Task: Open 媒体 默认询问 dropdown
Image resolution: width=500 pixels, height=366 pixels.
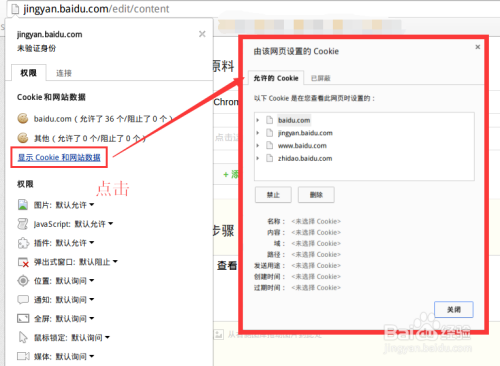Action: click(x=75, y=357)
